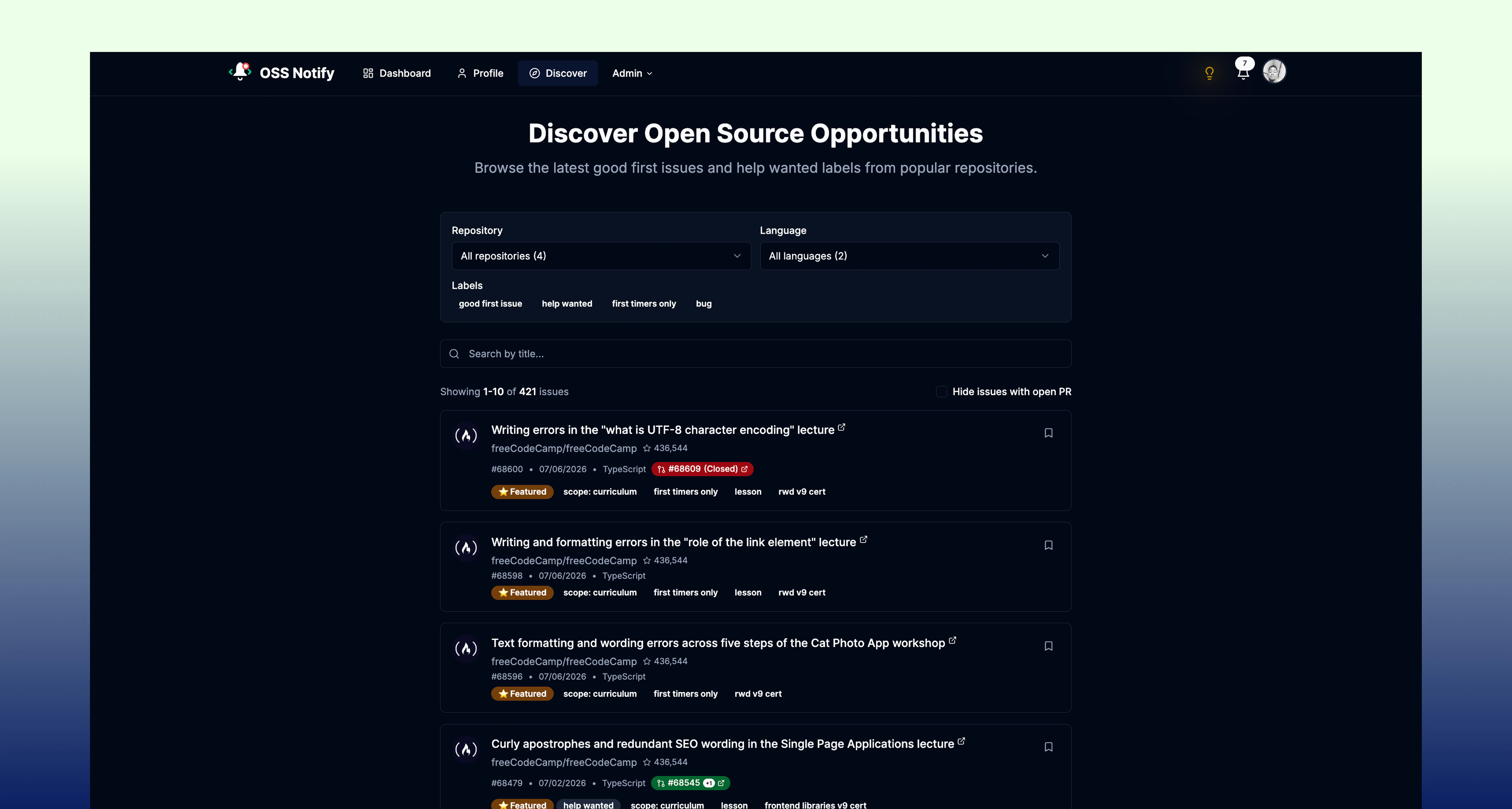Click the OSS Notify bell logo

click(240, 72)
